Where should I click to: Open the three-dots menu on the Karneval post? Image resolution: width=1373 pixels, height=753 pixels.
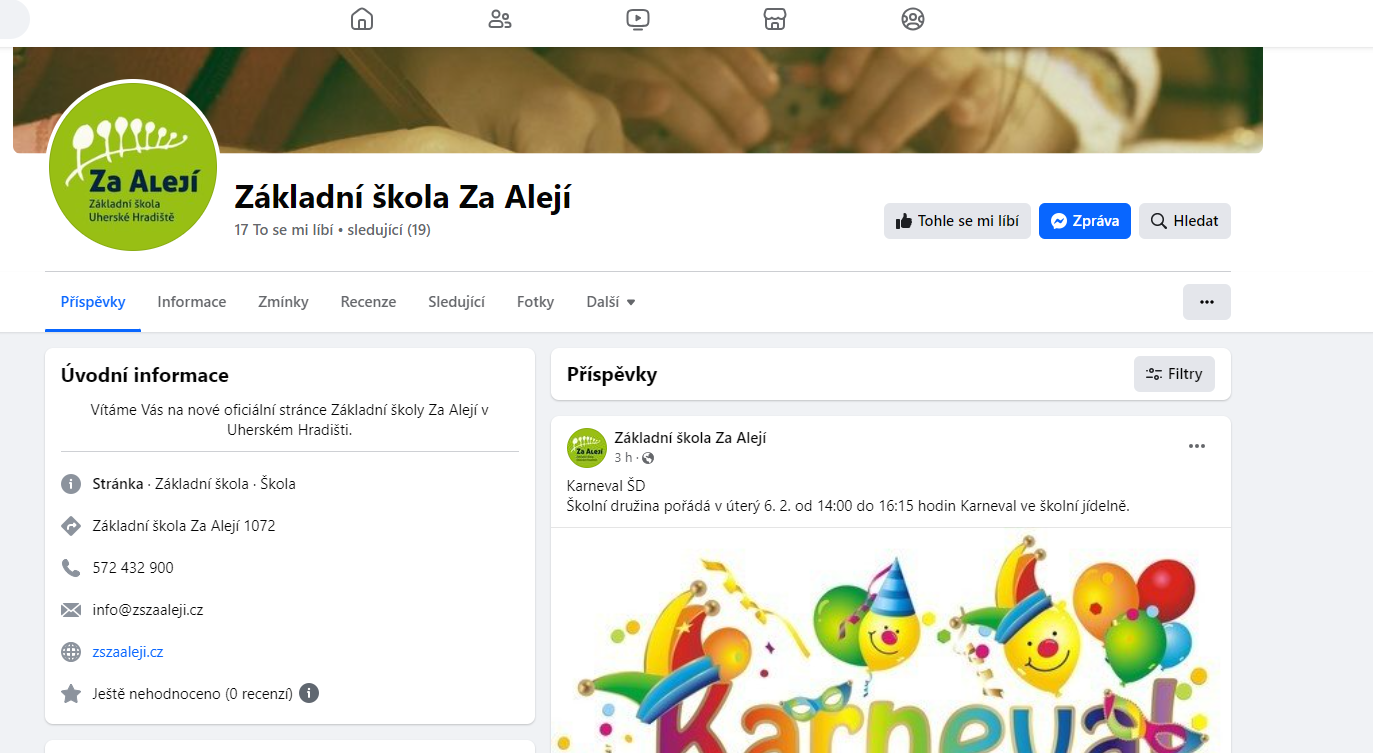coord(1197,446)
